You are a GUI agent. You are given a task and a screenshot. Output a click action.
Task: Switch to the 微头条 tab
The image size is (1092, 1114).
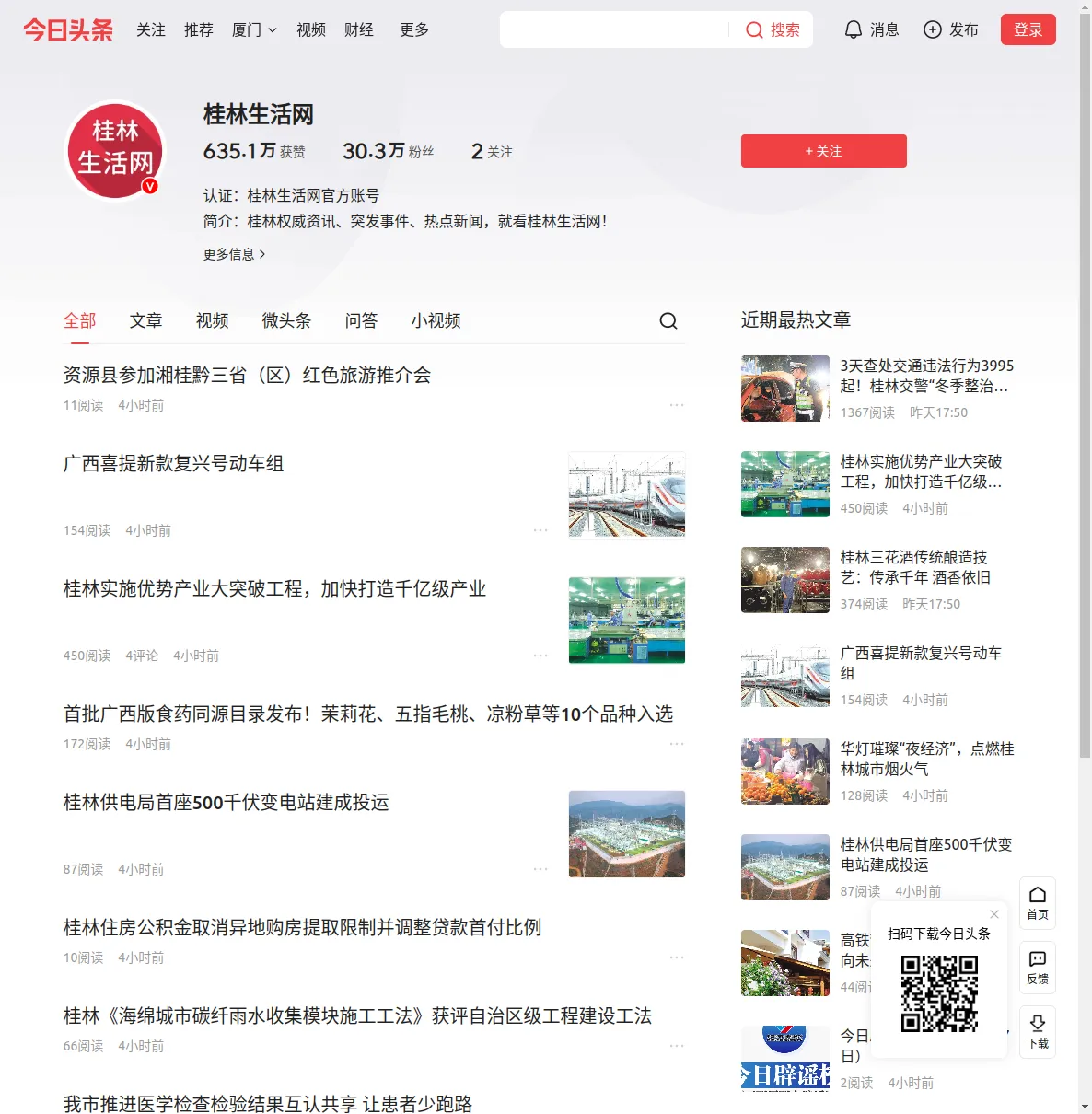pyautogui.click(x=287, y=320)
